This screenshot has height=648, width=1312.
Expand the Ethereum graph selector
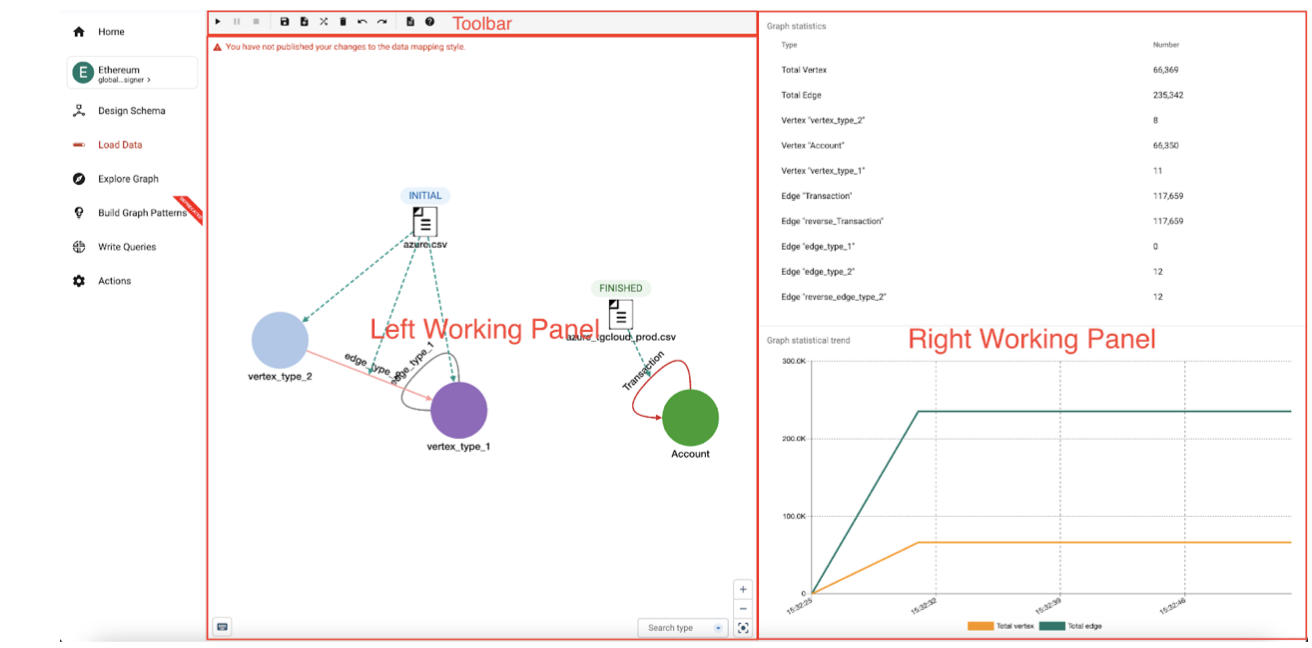pyautogui.click(x=132, y=73)
